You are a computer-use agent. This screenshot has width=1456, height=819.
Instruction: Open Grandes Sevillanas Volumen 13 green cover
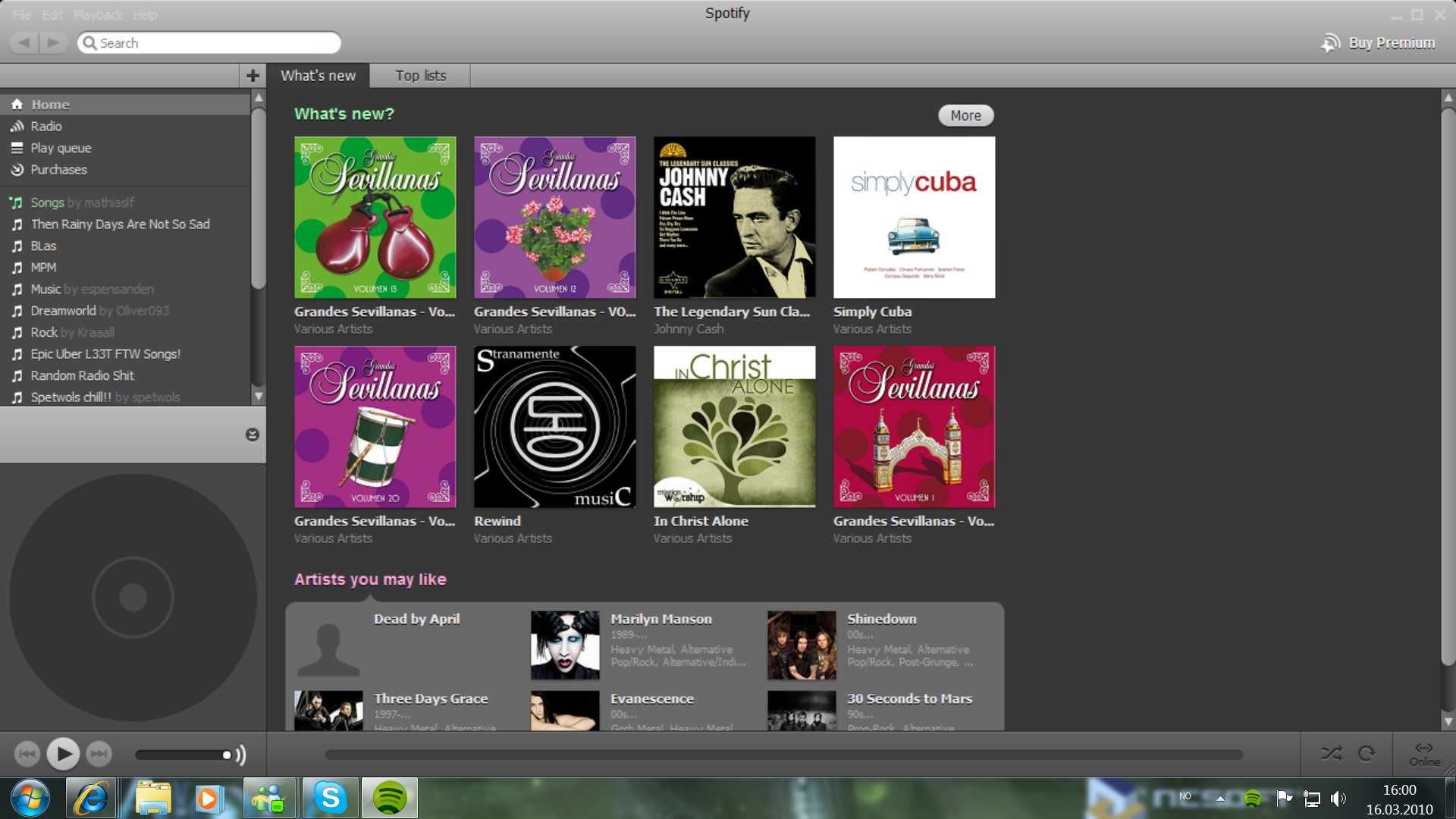tap(375, 217)
